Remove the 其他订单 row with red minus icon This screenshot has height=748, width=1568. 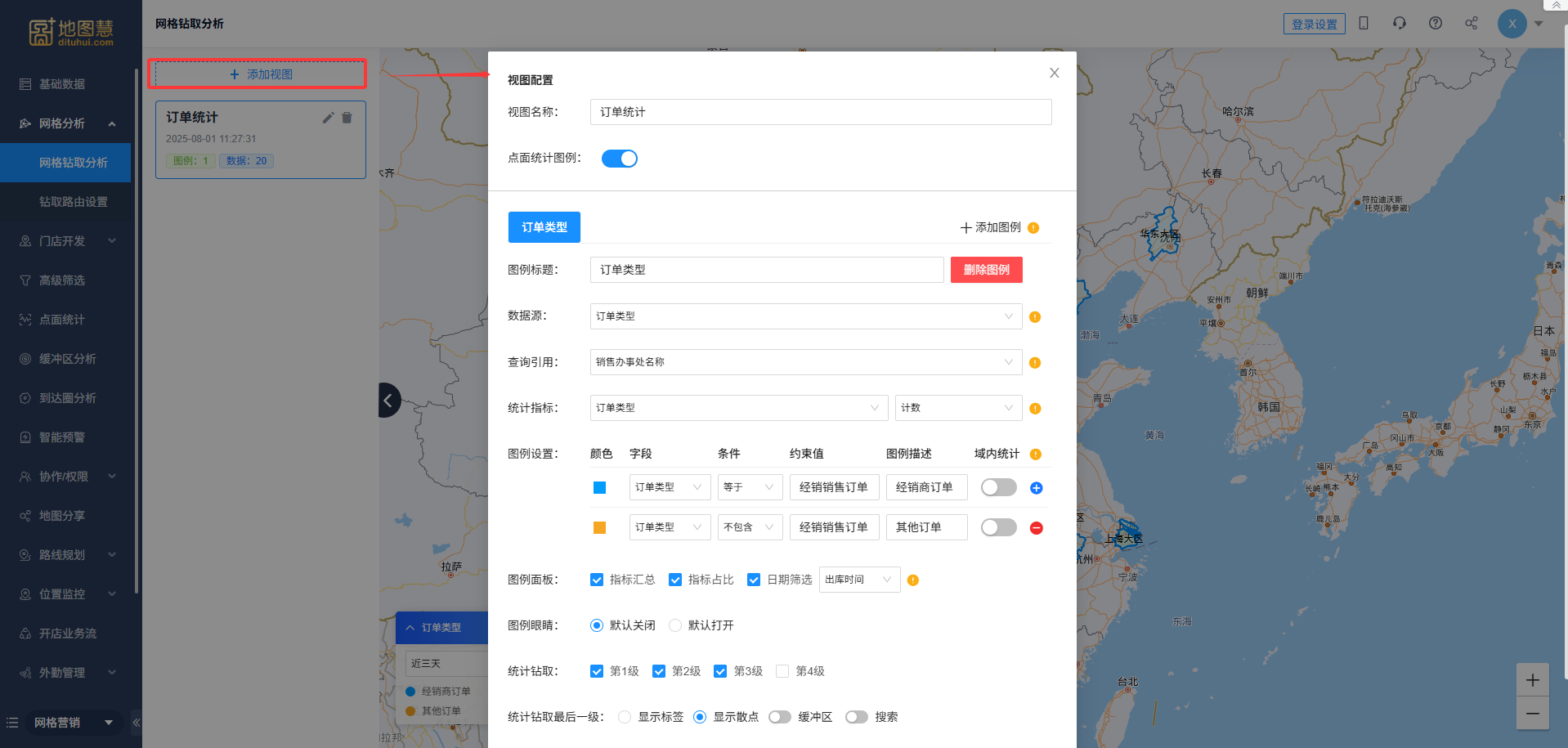(1036, 528)
